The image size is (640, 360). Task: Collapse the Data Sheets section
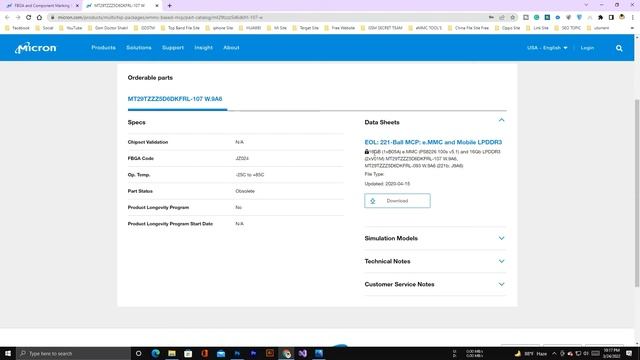[501, 120]
